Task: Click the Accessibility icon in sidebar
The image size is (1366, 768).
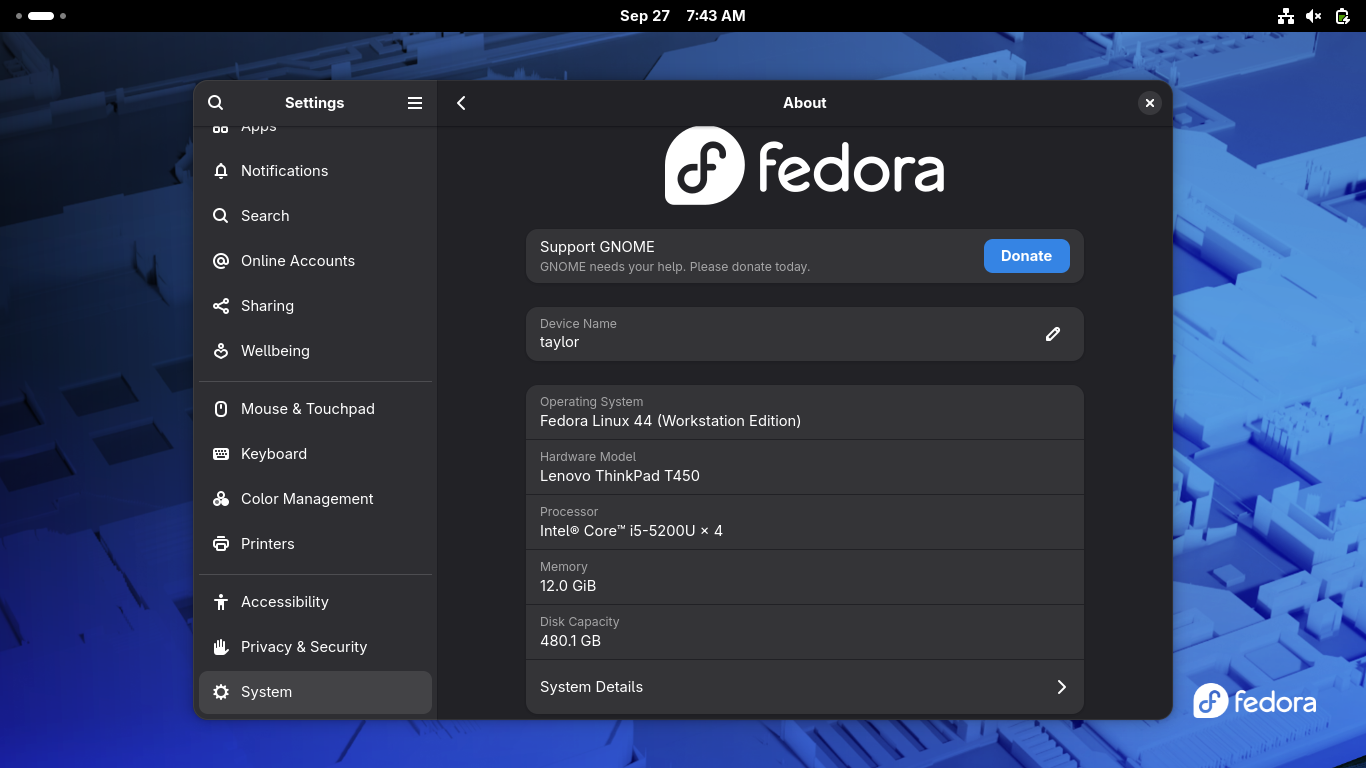Action: click(x=221, y=602)
